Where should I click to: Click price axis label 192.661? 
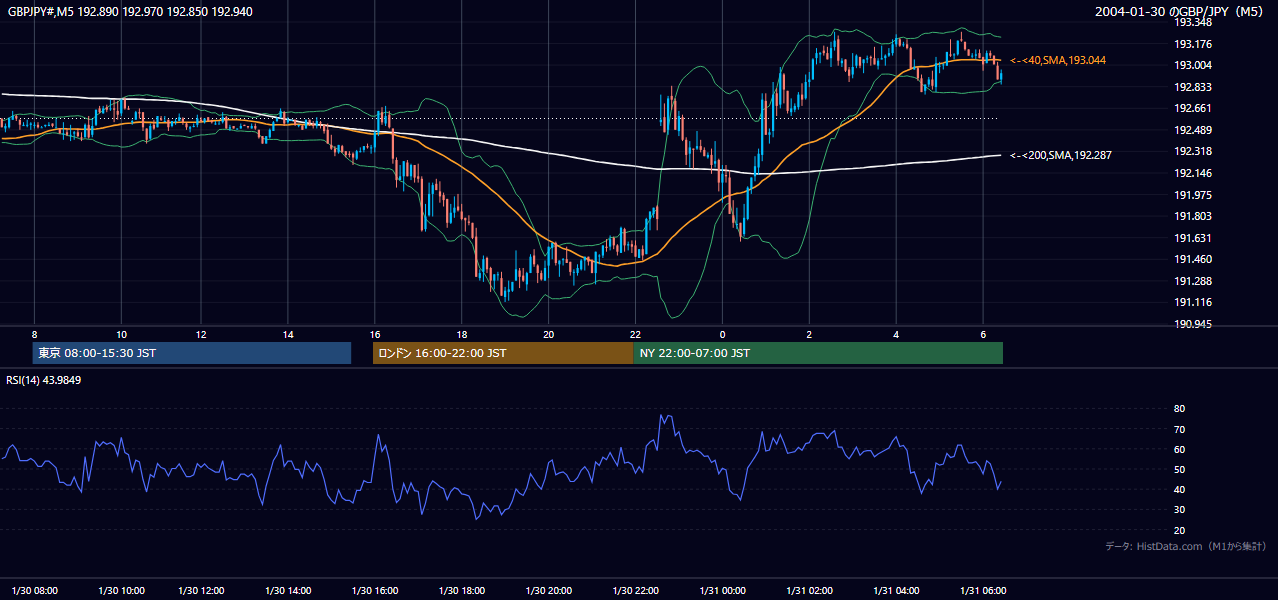1193,109
